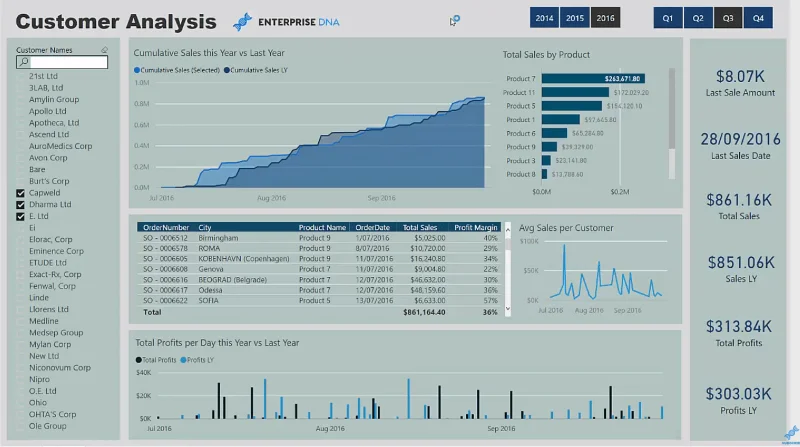This screenshot has width=800, height=447.
Task: Click the small DNA icon in bottom-right corner
Action: 791,433
